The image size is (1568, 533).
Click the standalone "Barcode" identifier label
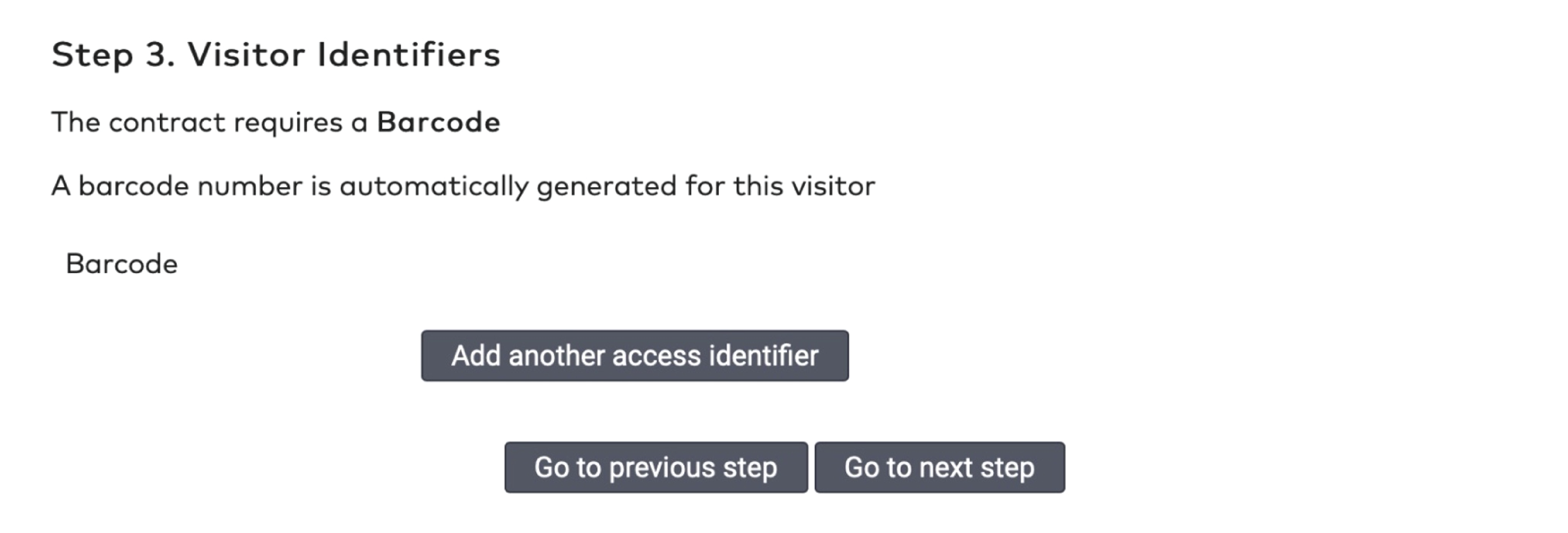coord(122,264)
